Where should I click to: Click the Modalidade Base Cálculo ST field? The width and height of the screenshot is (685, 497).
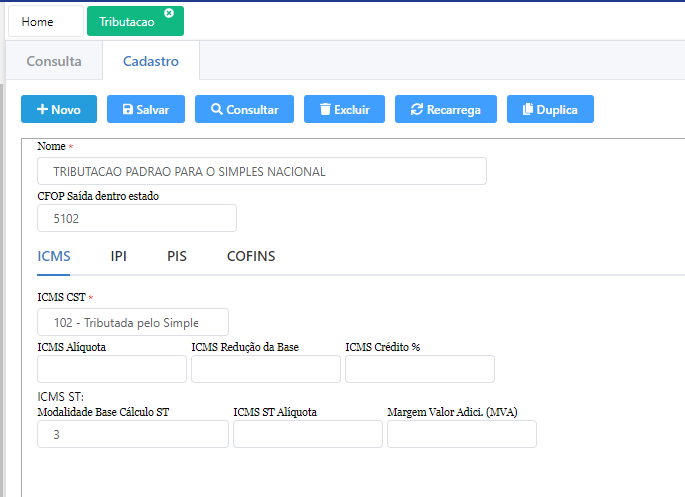pos(132,434)
